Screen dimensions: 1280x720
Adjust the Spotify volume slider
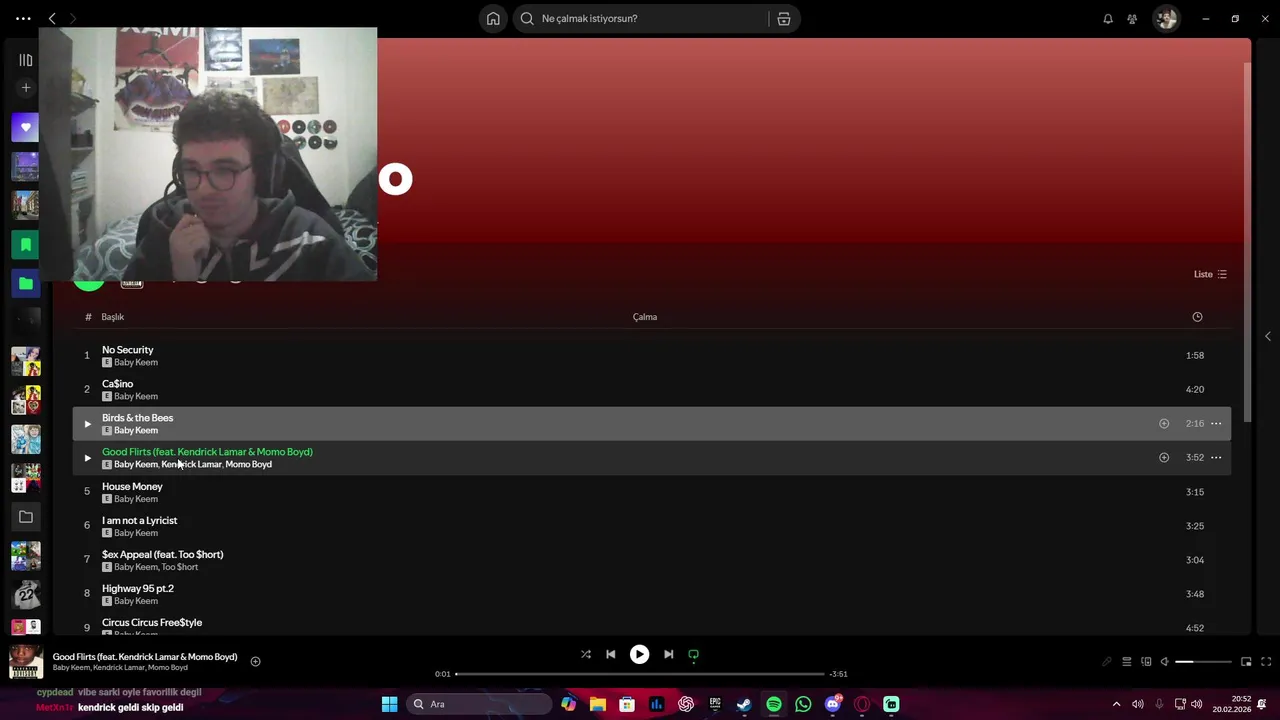coord(1203,662)
